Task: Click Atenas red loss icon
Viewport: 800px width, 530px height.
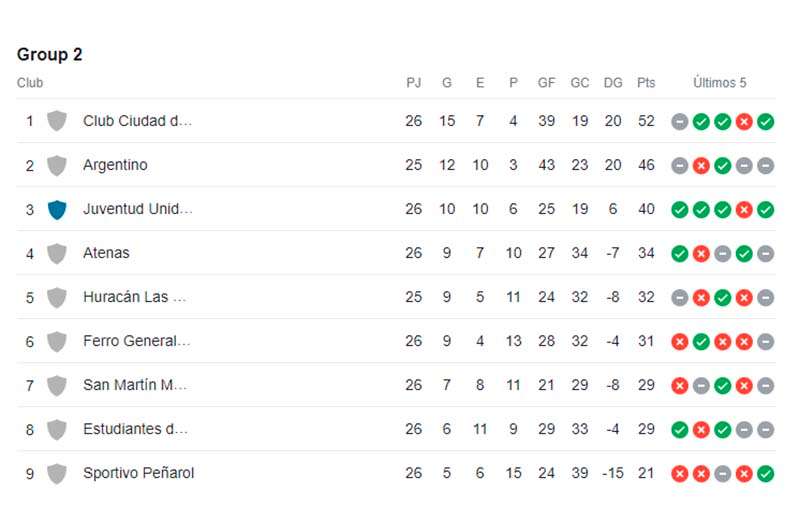Action: click(x=701, y=254)
